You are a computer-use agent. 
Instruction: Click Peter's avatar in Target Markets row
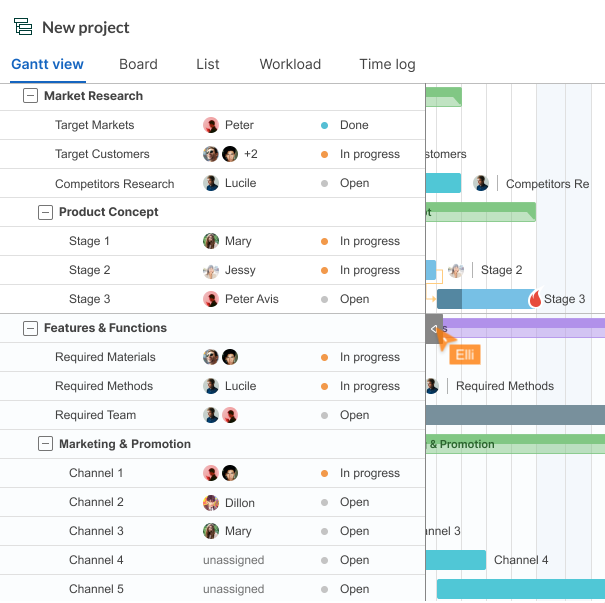tap(211, 125)
